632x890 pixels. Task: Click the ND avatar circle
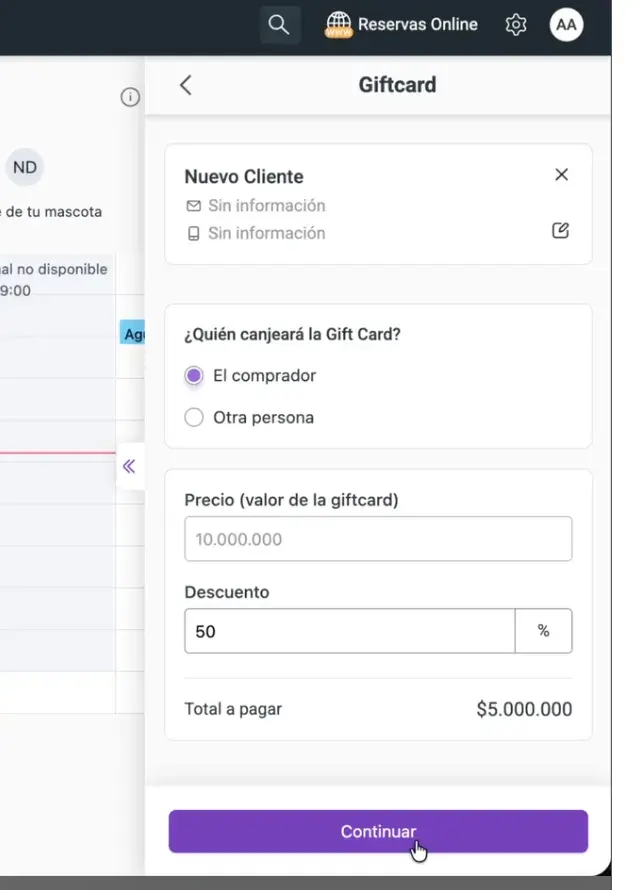tap(24, 167)
